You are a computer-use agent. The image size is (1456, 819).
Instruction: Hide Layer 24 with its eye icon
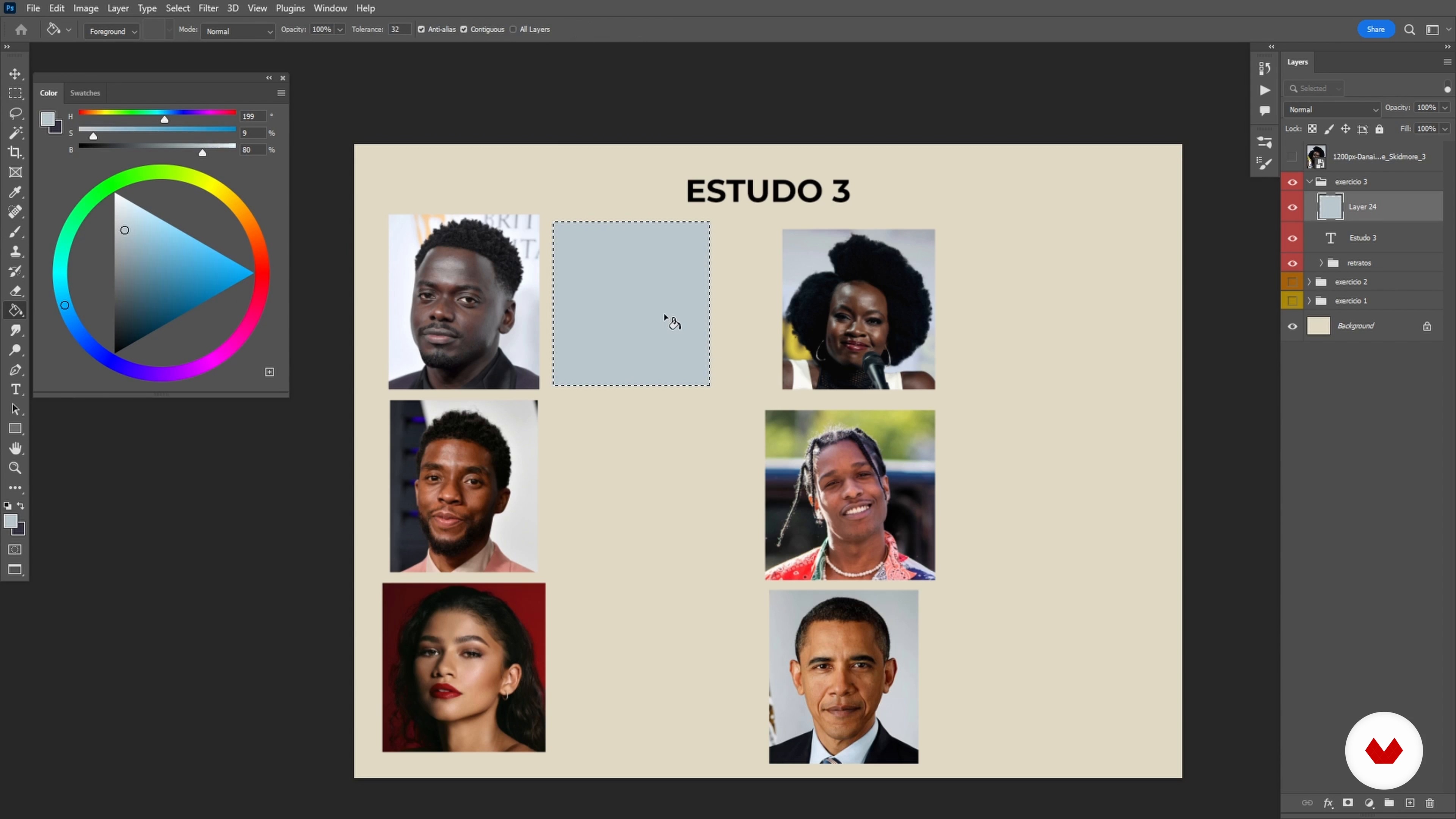point(1292,207)
